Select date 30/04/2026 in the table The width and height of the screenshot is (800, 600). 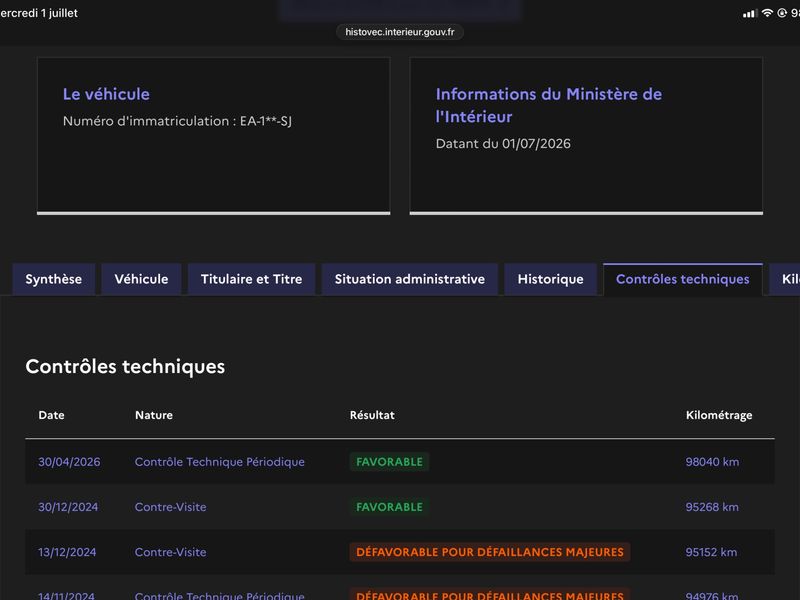click(69, 462)
